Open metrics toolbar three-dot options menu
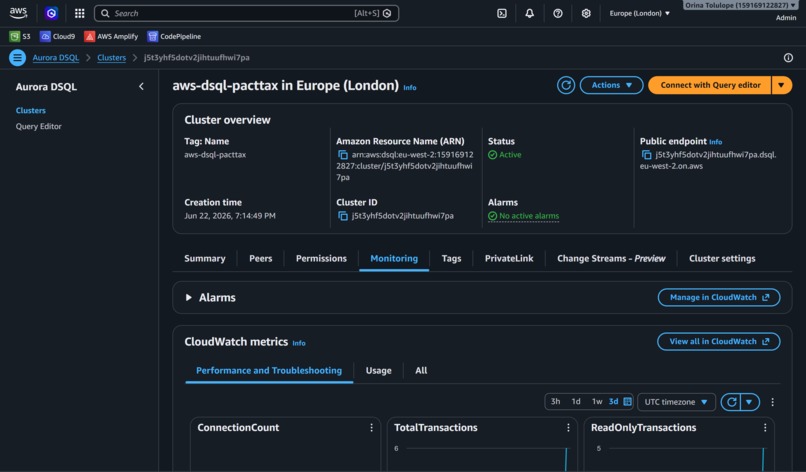 (773, 402)
